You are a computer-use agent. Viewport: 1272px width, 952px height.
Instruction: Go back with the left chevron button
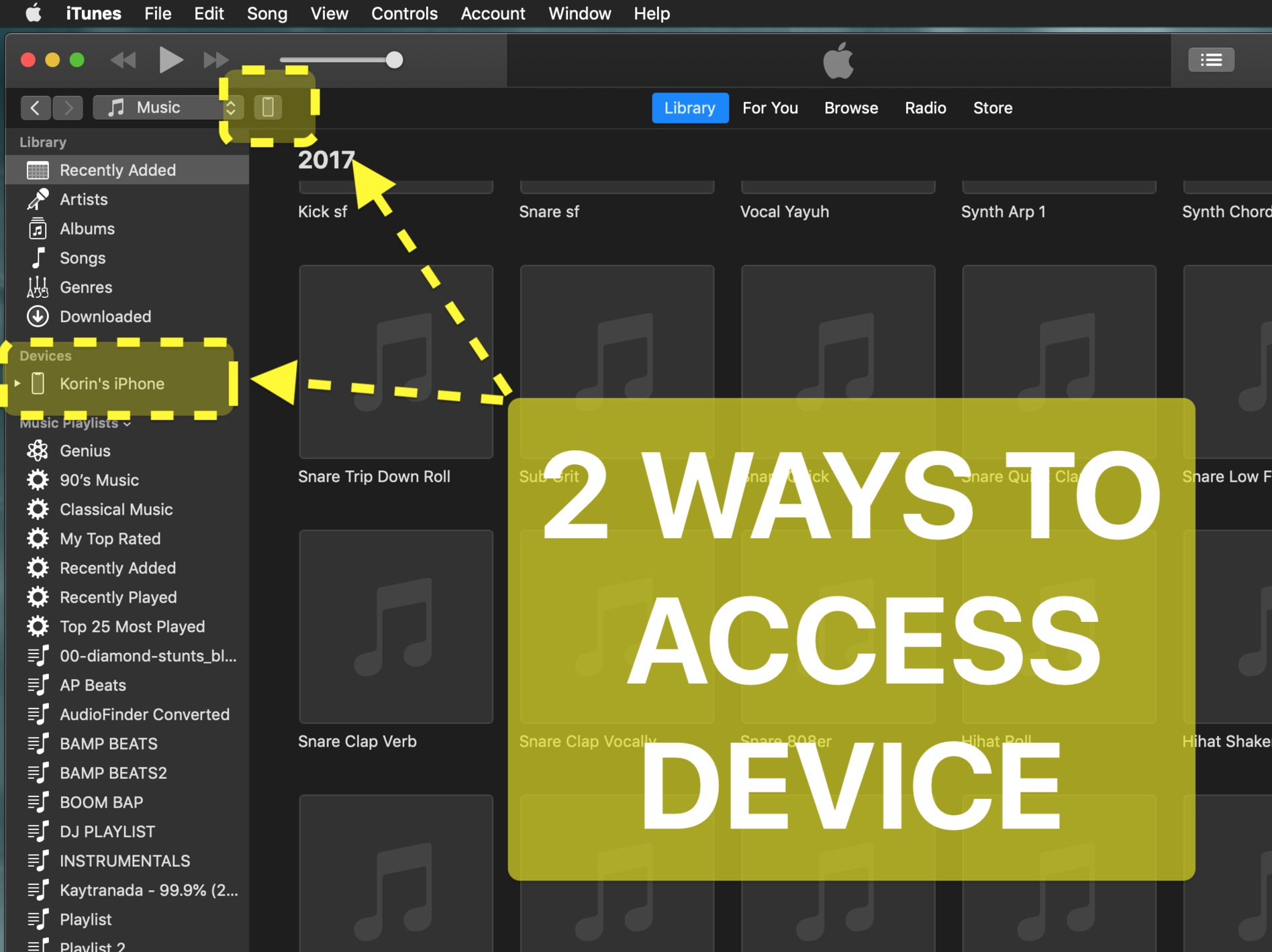click(x=36, y=107)
